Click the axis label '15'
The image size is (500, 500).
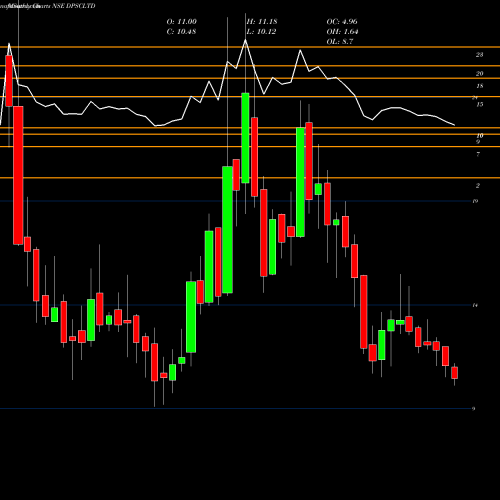480,105
